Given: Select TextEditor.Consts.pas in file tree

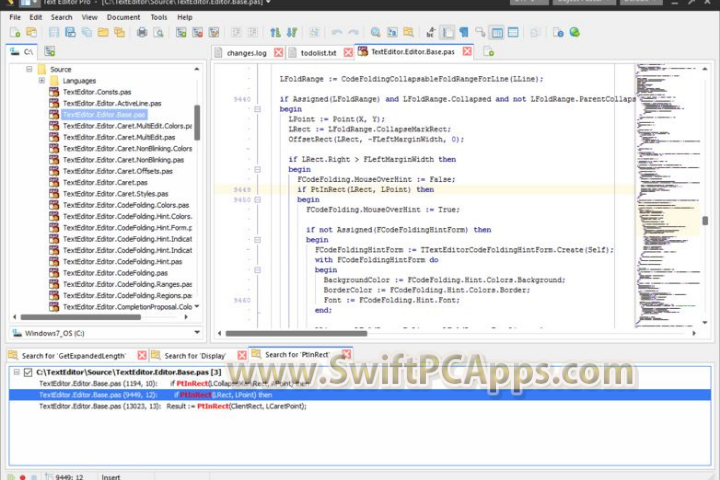Looking at the screenshot, I should (x=97, y=92).
